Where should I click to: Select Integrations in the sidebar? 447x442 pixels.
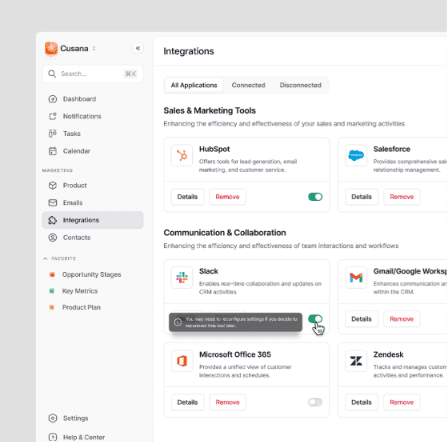point(93,220)
